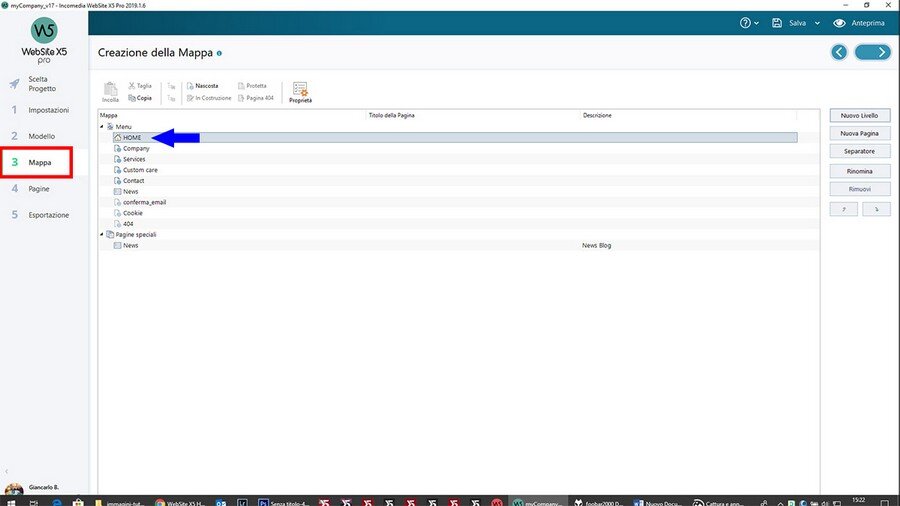Select the Company page in the map
This screenshot has height=506, width=900.
(136, 149)
